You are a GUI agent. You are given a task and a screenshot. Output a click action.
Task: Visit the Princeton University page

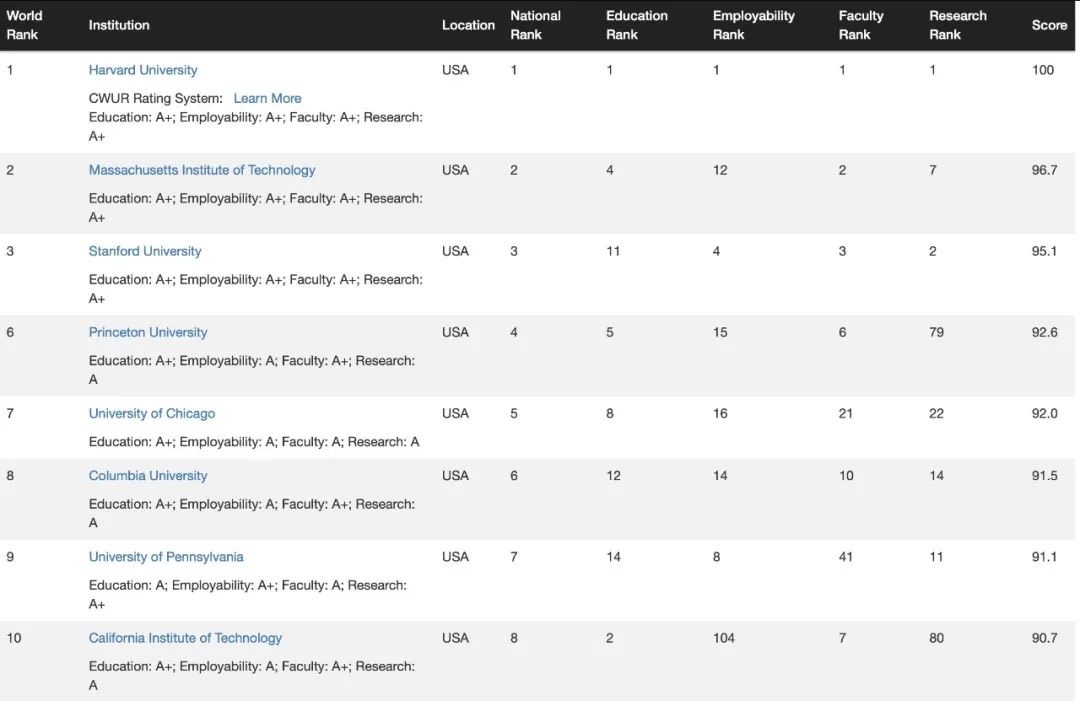click(147, 333)
